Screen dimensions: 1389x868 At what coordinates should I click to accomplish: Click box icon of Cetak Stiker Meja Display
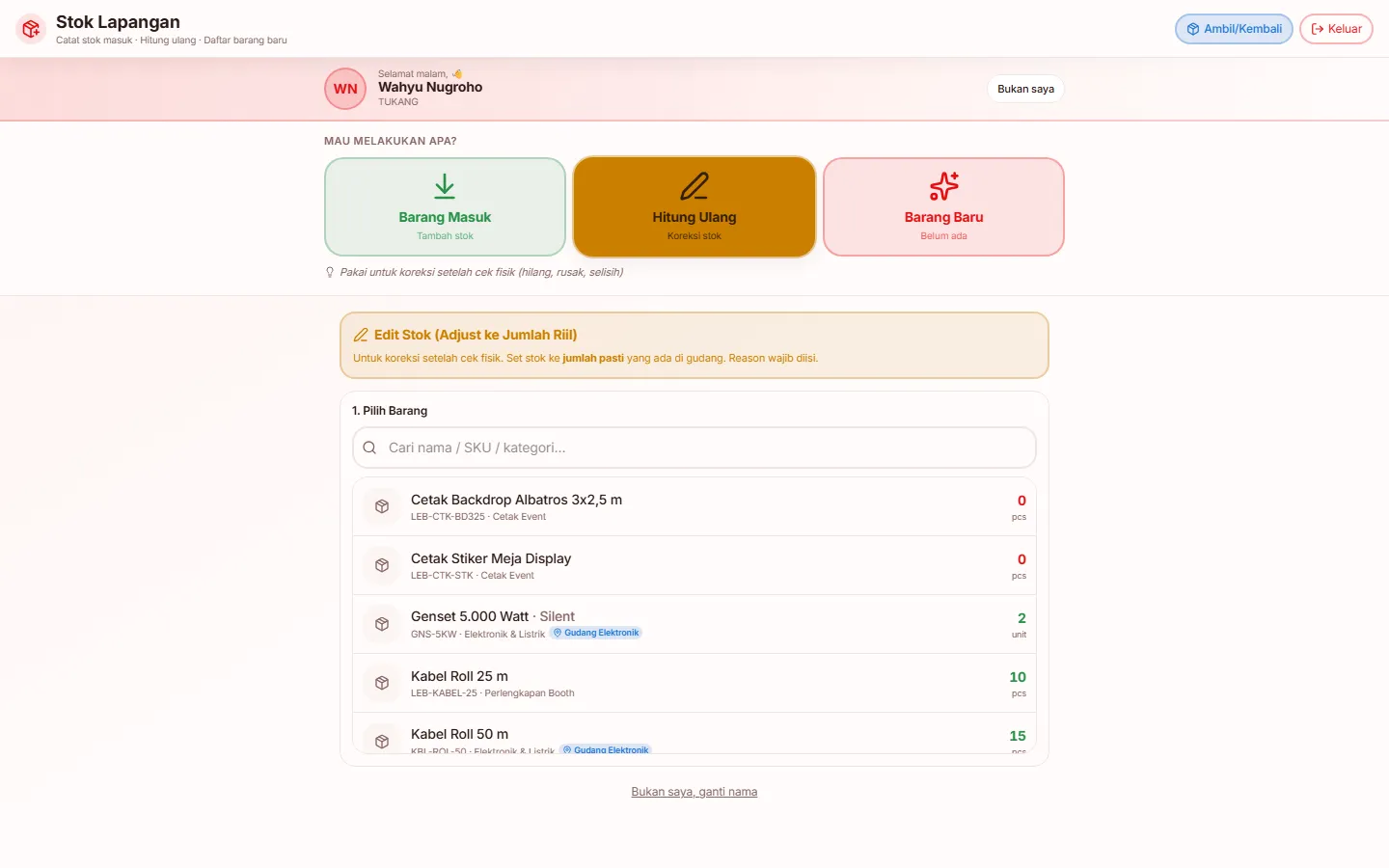[382, 565]
